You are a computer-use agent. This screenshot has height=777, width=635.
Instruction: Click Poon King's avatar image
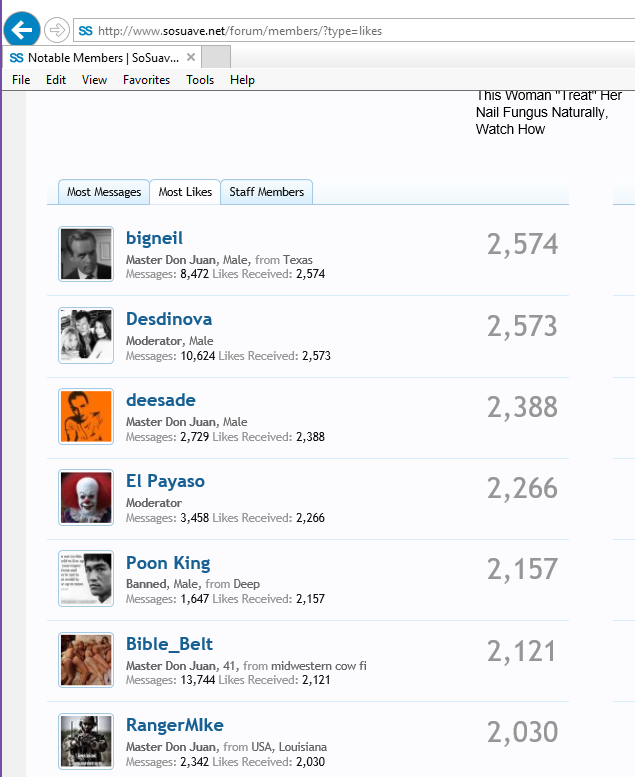tap(86, 578)
